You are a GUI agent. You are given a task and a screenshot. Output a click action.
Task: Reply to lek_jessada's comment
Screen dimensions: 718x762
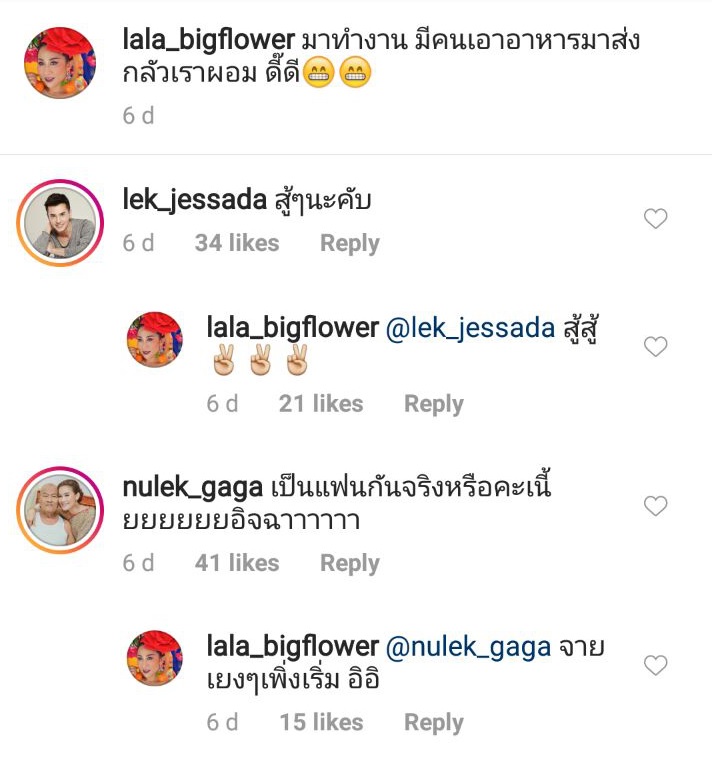coord(350,243)
